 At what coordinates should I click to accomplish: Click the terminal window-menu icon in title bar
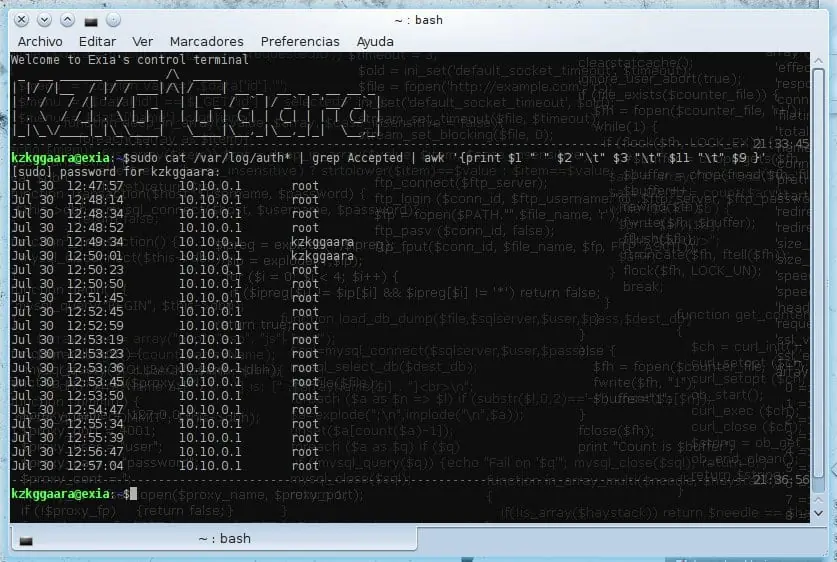91,21
